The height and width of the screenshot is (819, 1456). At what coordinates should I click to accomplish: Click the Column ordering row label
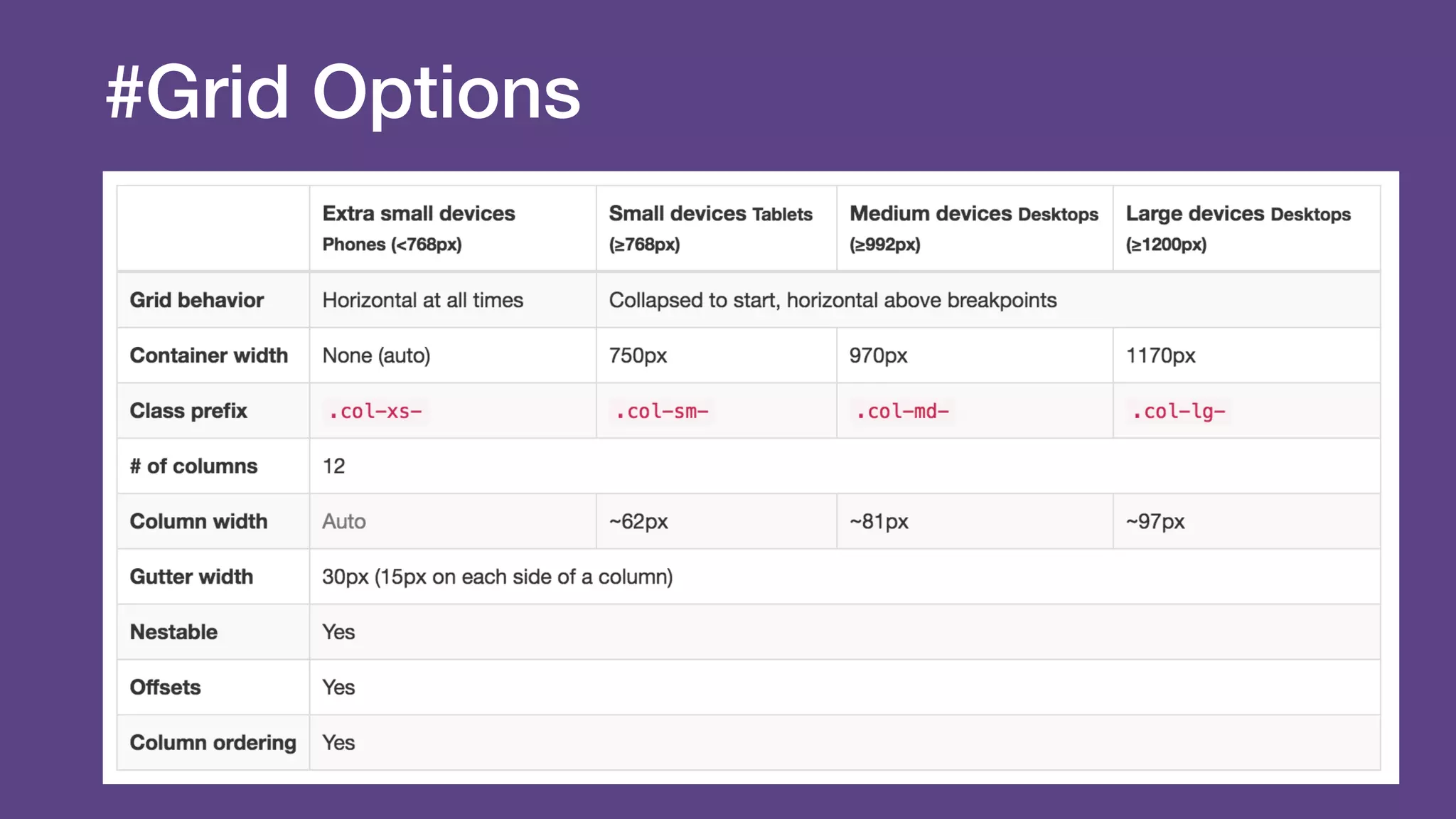(x=213, y=743)
